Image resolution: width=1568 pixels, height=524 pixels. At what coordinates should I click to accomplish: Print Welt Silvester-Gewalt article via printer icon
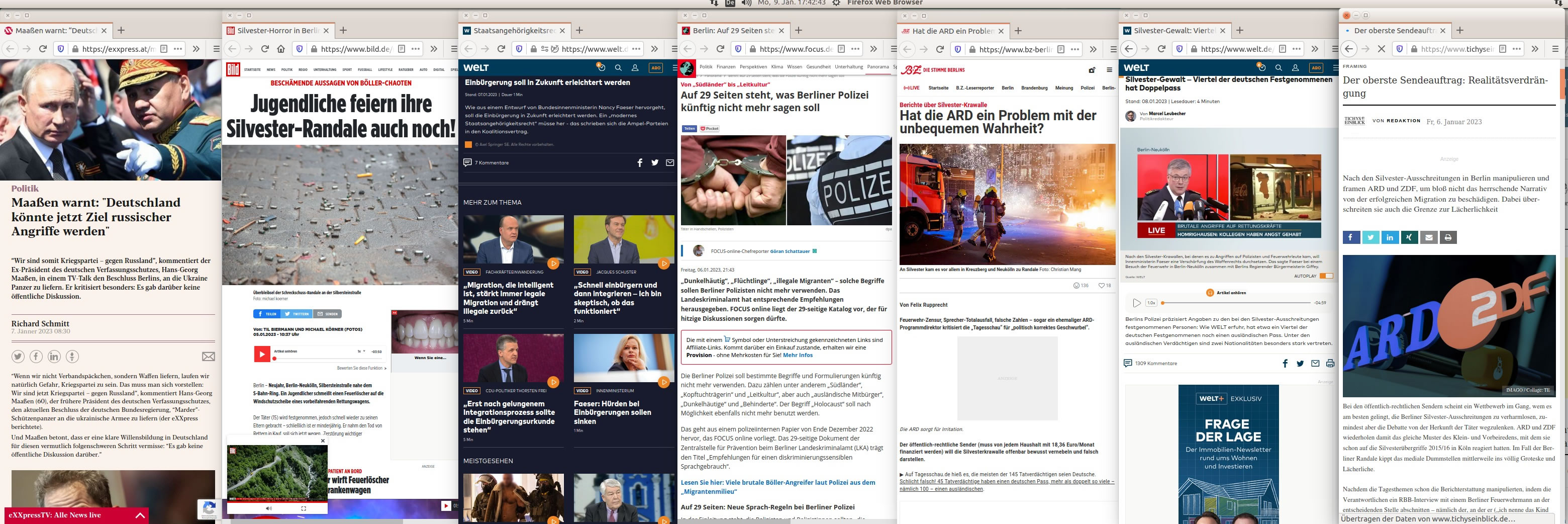pyautogui.click(x=1330, y=364)
